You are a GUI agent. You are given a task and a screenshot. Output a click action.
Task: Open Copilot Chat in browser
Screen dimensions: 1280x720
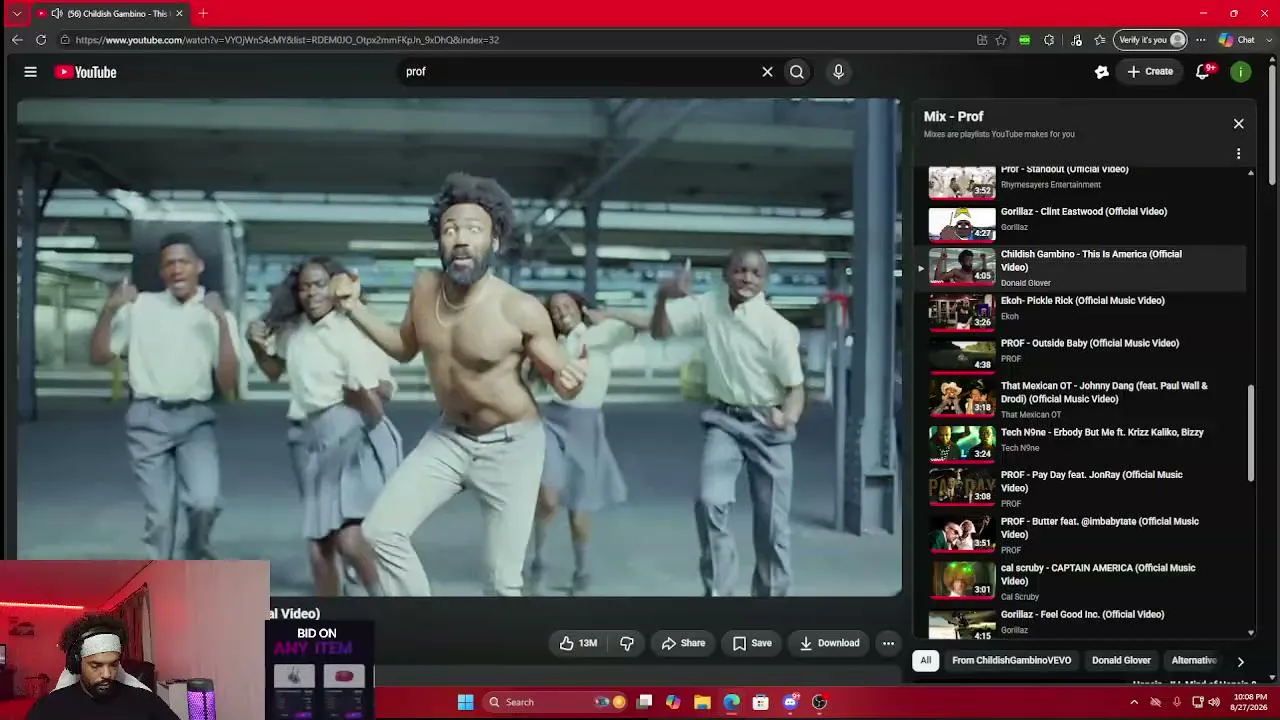tap(1237, 40)
